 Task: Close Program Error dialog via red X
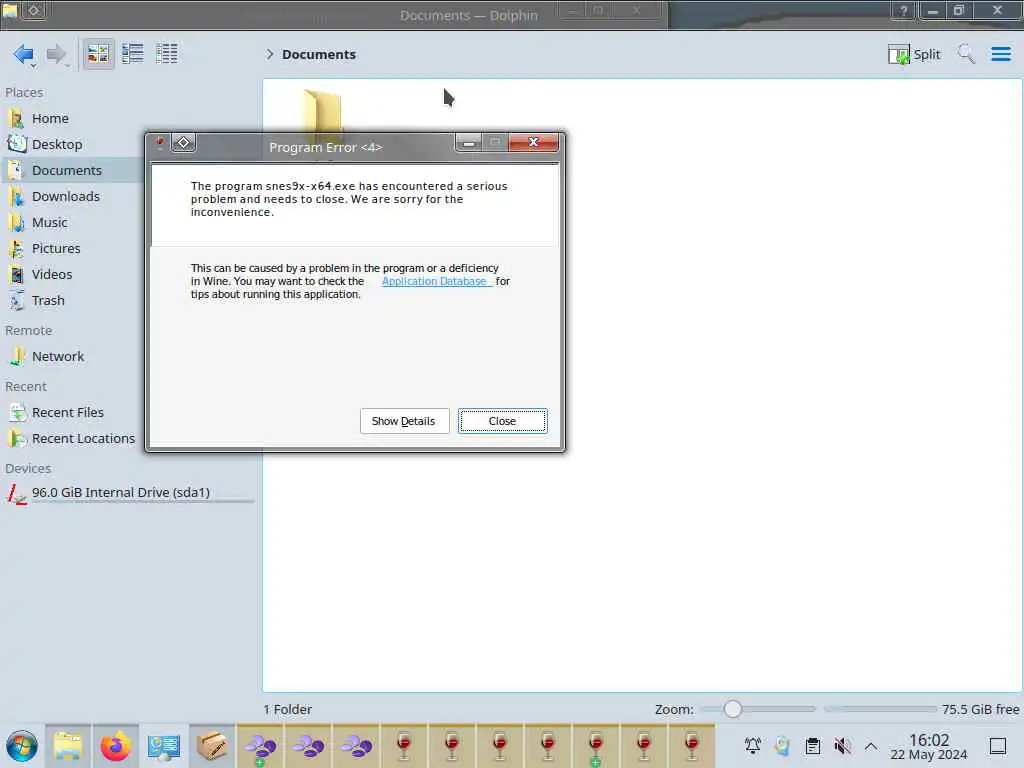click(534, 142)
